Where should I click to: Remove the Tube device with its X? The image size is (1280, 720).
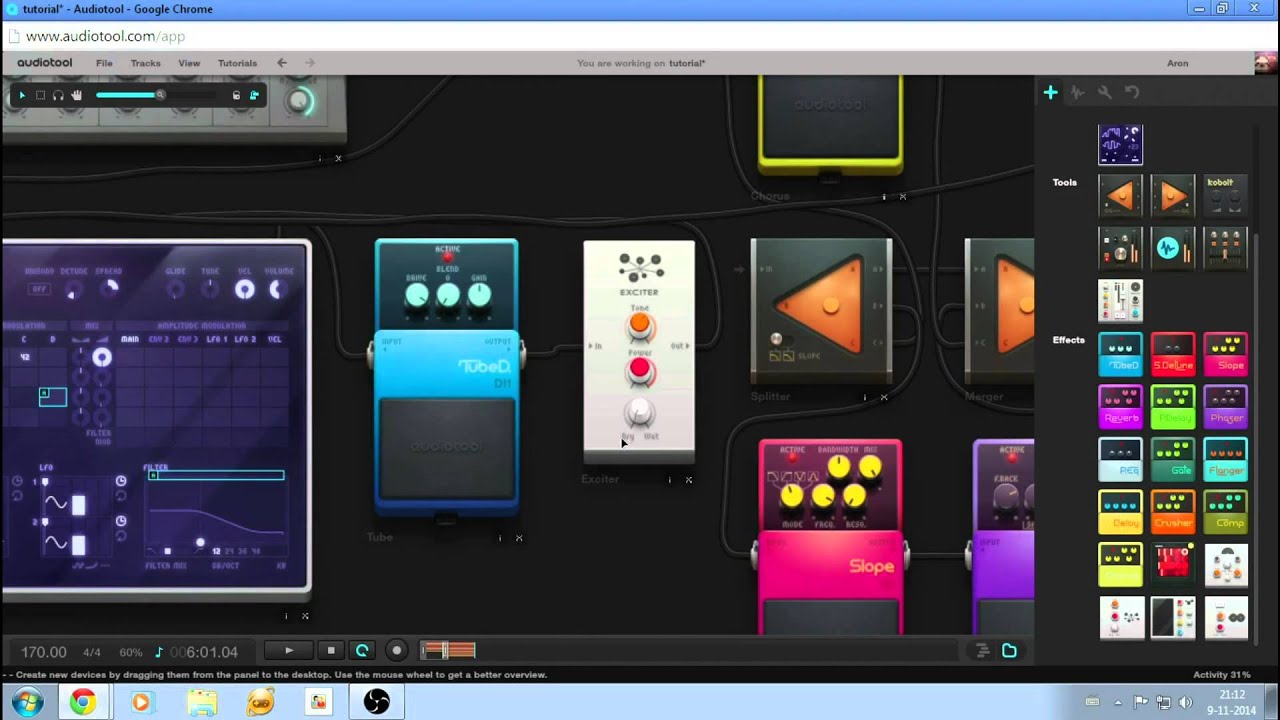(519, 538)
